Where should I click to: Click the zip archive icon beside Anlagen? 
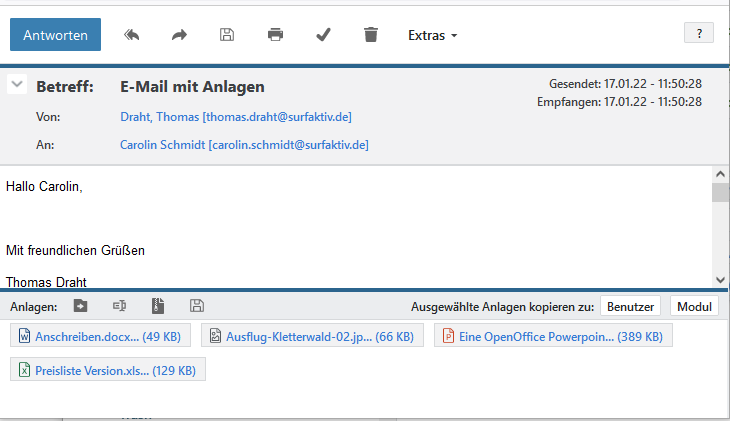click(158, 306)
